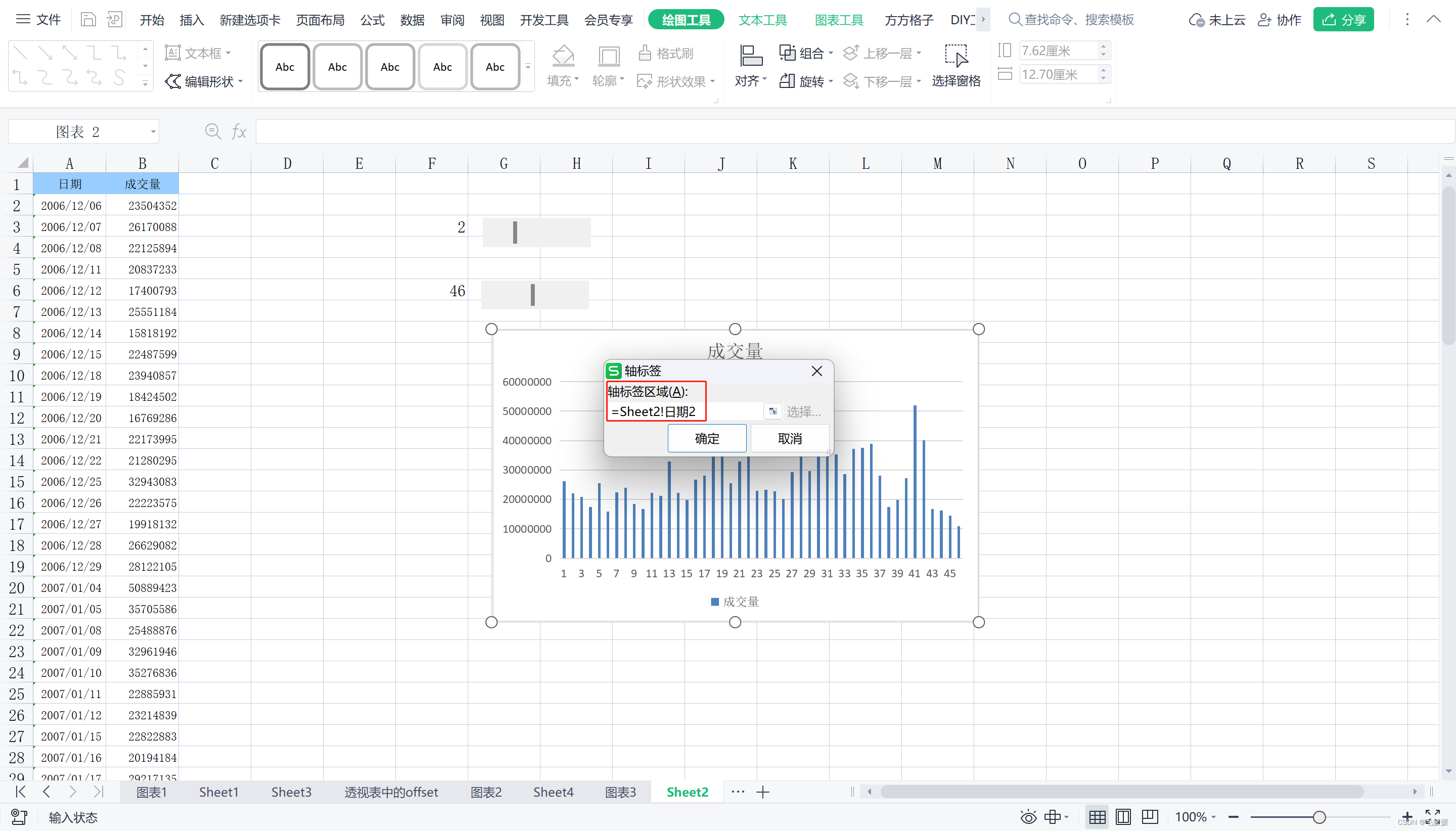Open the three-dot more options menu

click(1407, 19)
